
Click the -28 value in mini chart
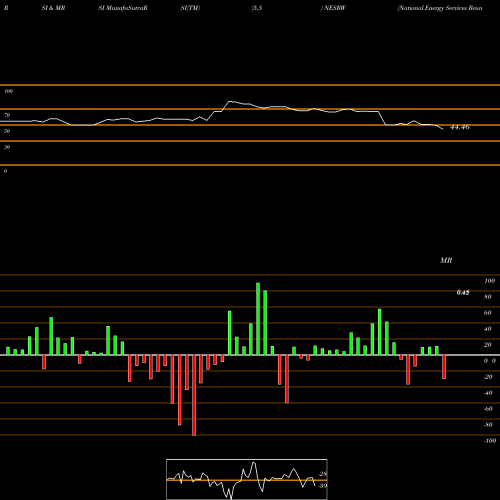[323, 474]
